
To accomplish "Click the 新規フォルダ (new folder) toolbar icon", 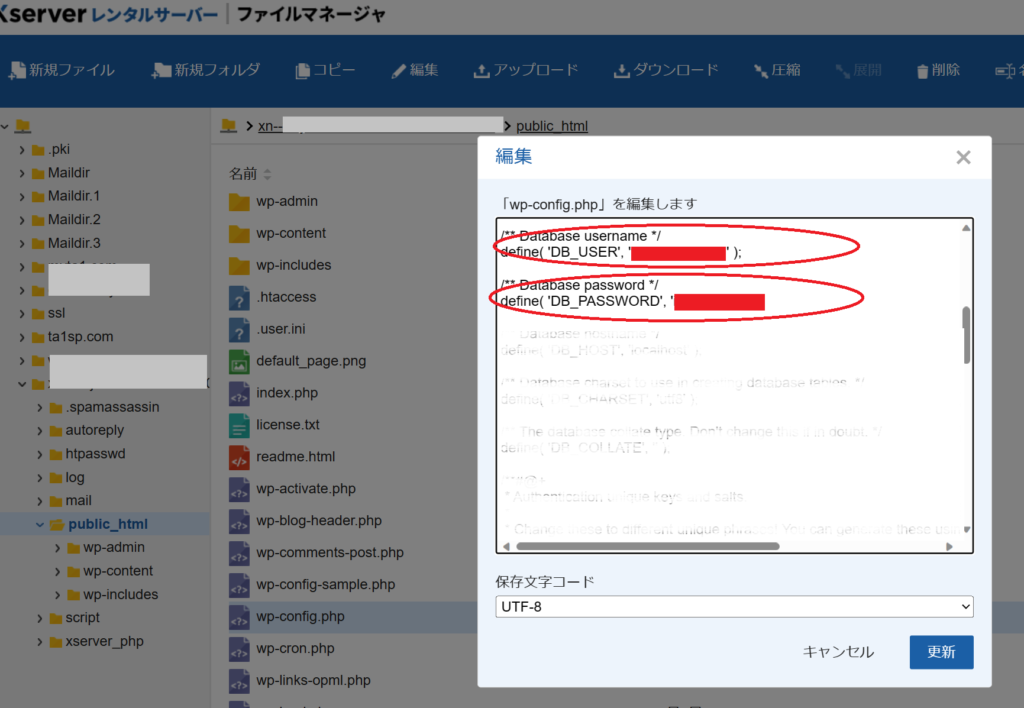I will click(162, 71).
